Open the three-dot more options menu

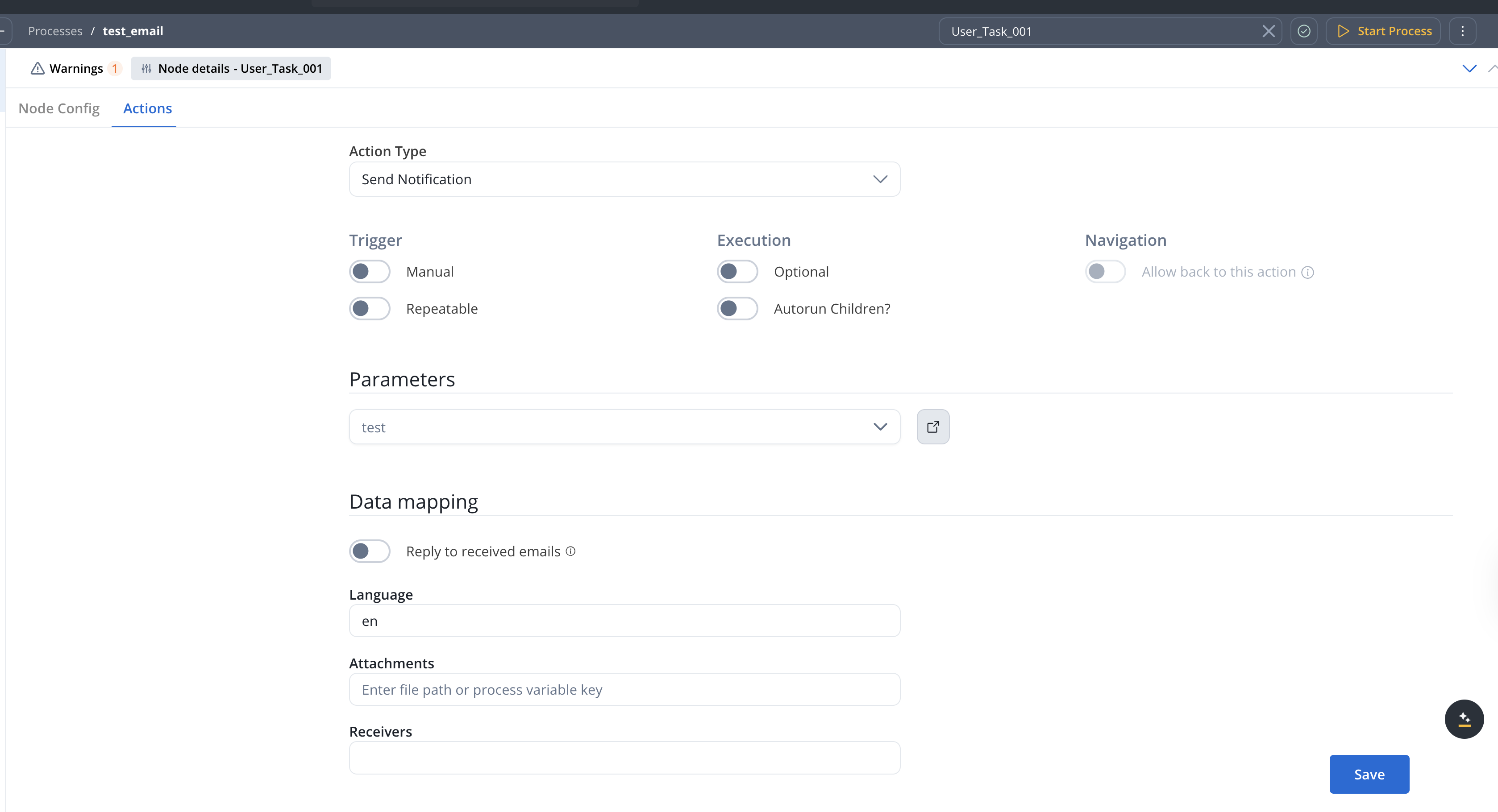[x=1463, y=31]
